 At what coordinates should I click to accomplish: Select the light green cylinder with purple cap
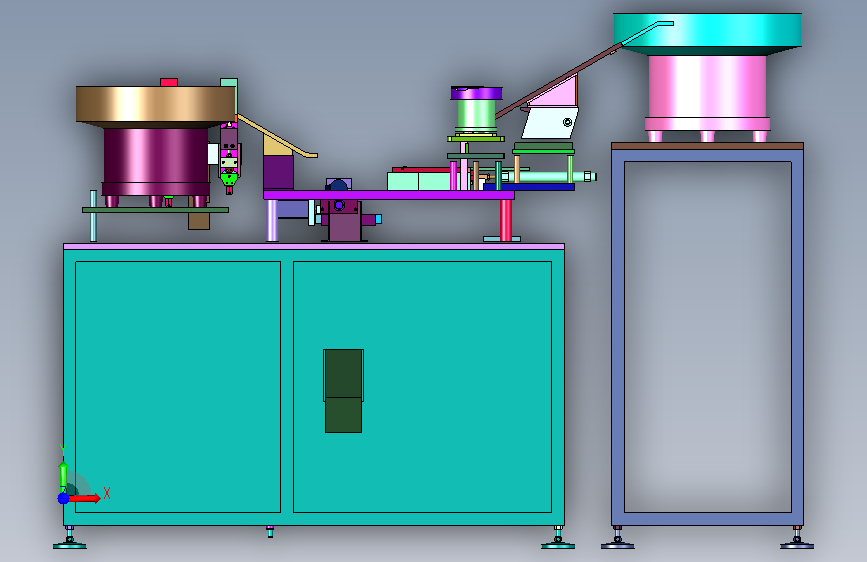[476, 116]
